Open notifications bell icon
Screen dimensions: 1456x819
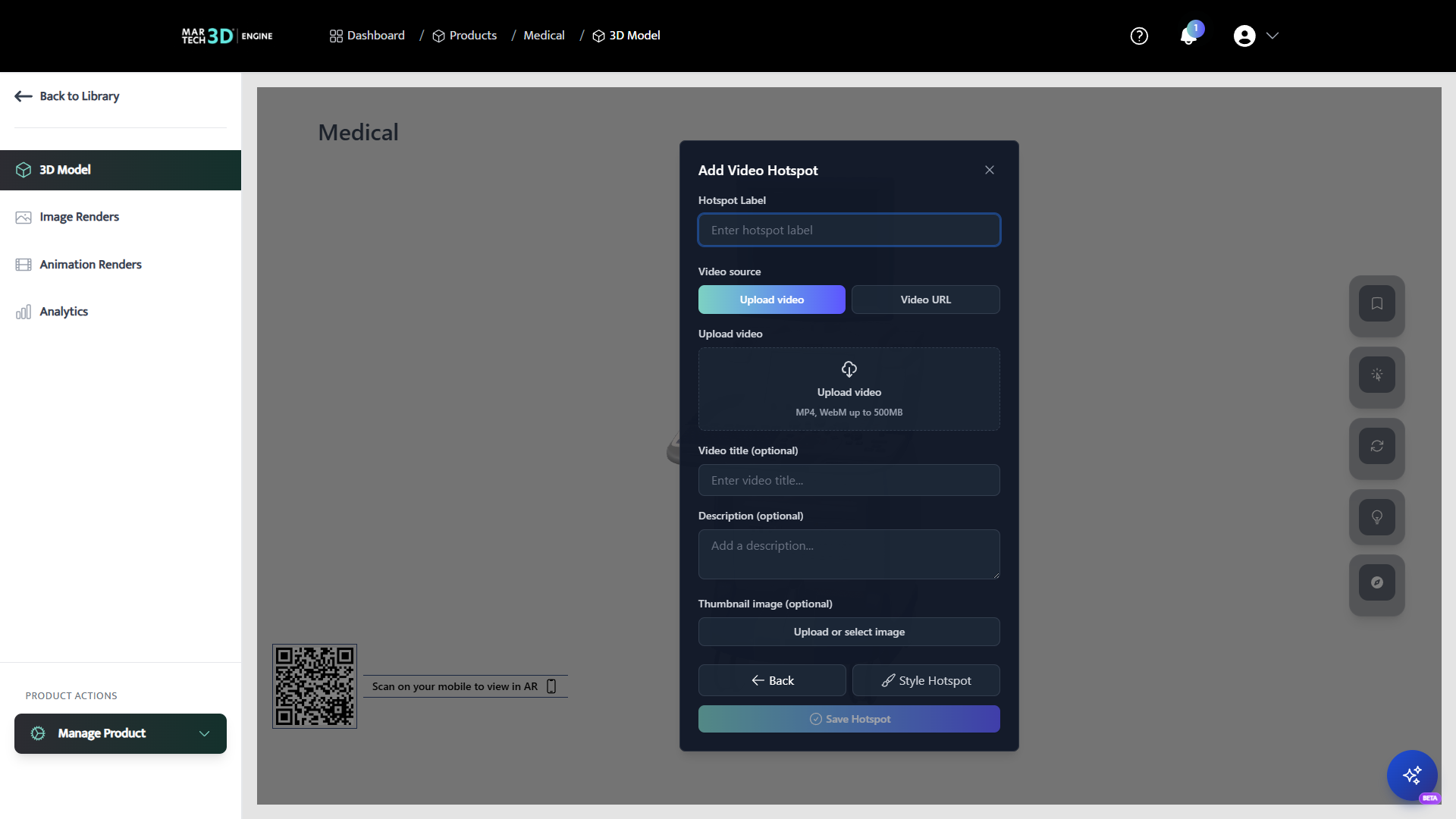(1188, 36)
